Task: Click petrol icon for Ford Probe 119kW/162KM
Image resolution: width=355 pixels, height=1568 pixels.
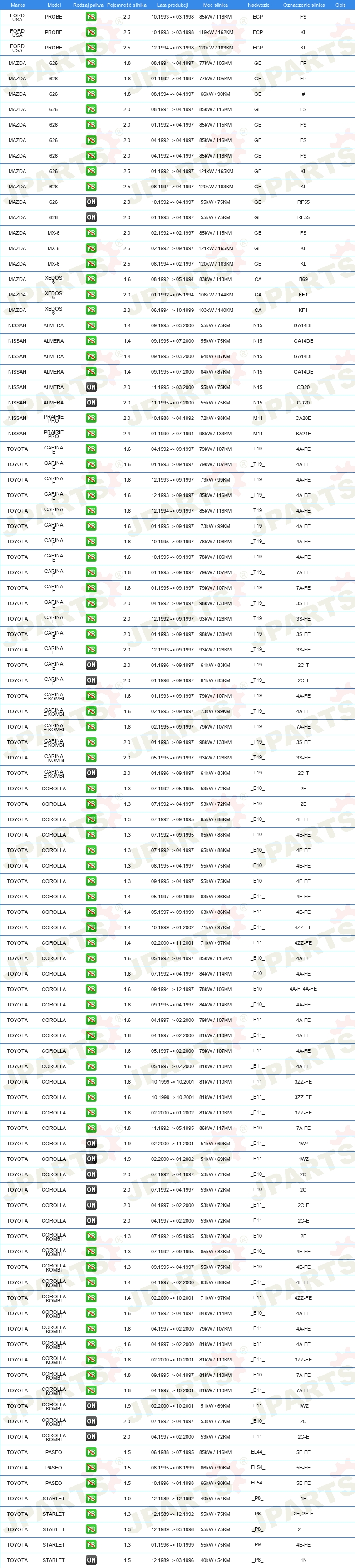Action: (91, 32)
